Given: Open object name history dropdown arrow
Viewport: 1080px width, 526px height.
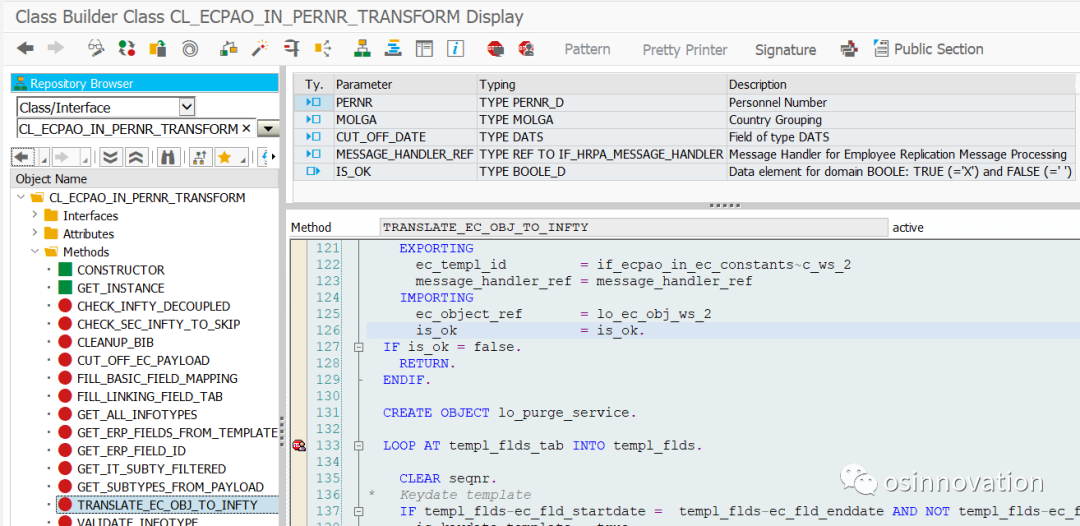Looking at the screenshot, I should click(x=268, y=129).
